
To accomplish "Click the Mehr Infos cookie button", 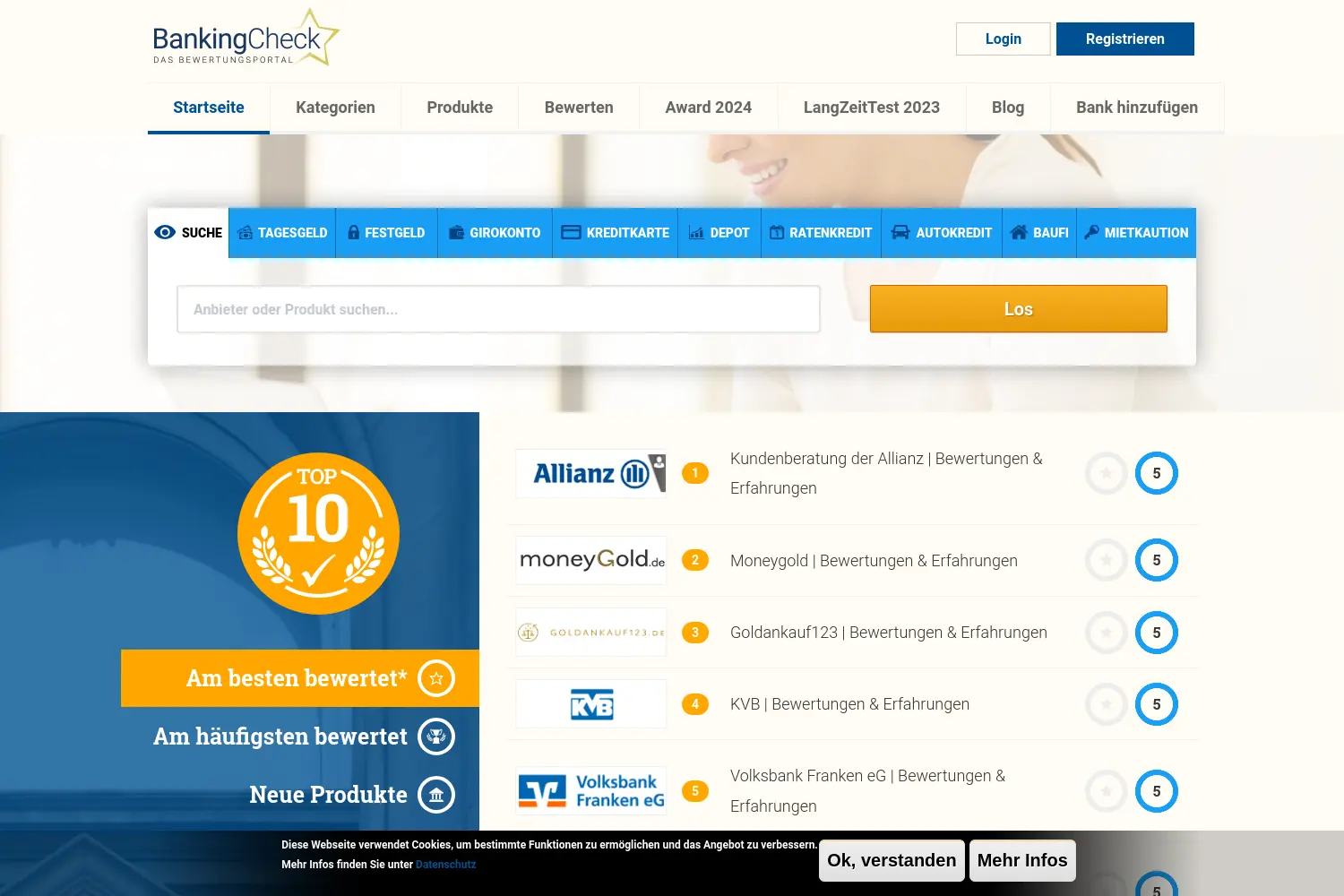I will coord(1022,860).
